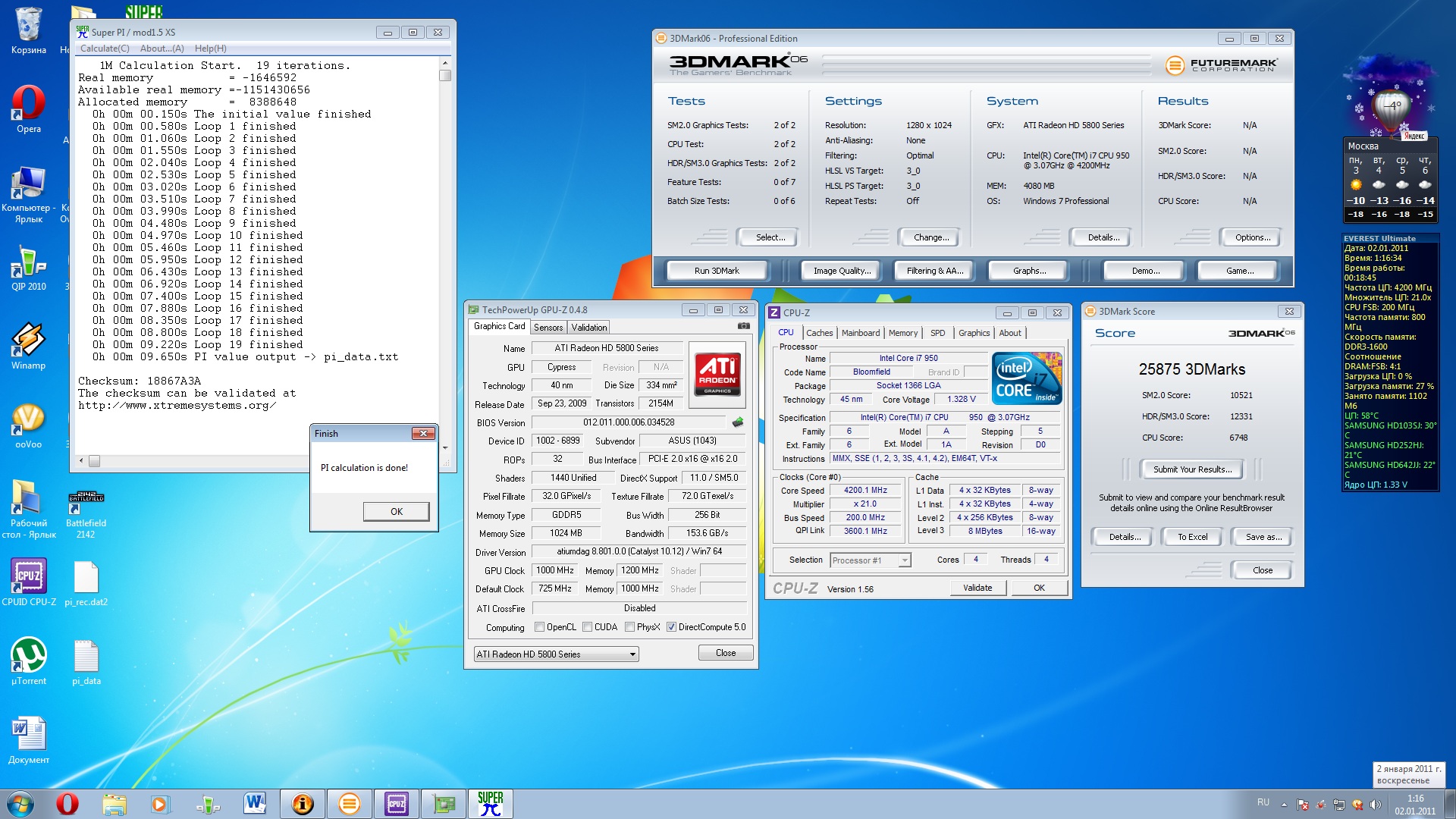Launch QIP 2010 from desktop

coord(28,268)
